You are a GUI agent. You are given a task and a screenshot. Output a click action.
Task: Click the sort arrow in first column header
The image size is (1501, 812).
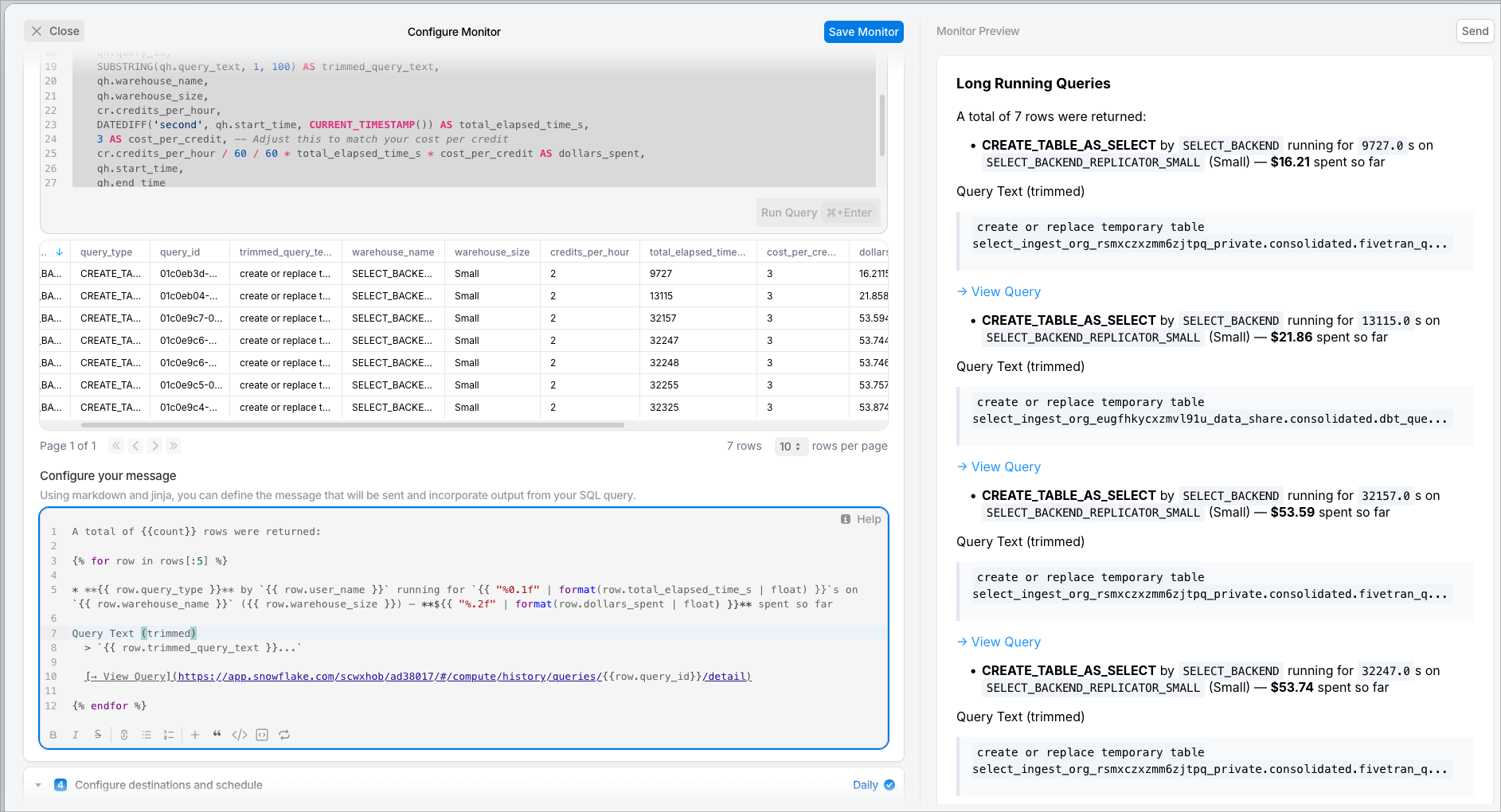tap(59, 252)
